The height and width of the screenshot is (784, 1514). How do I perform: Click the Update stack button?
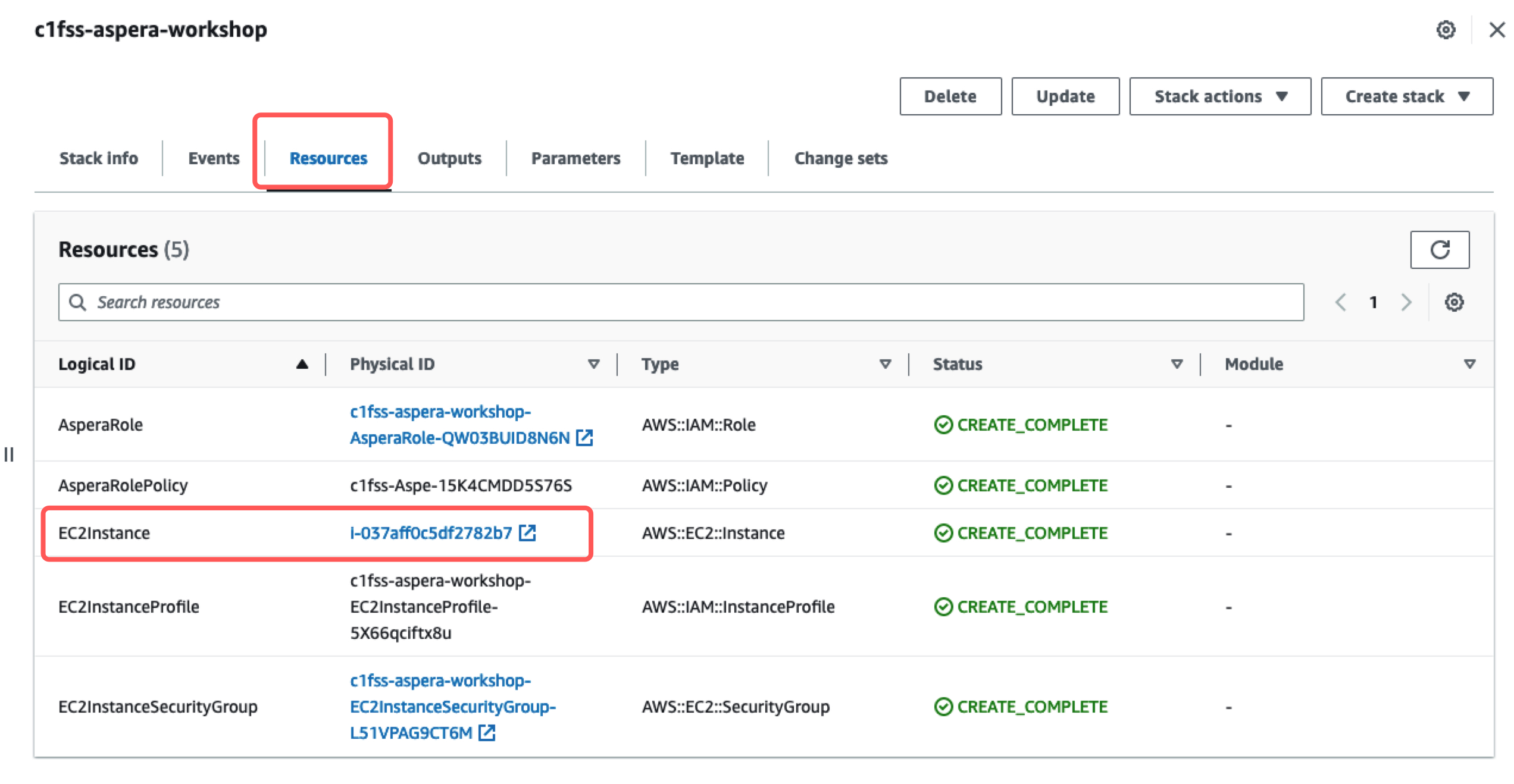1065,96
